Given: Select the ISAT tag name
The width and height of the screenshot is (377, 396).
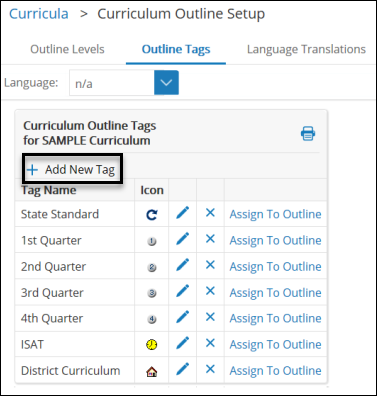Looking at the screenshot, I should pos(32,344).
